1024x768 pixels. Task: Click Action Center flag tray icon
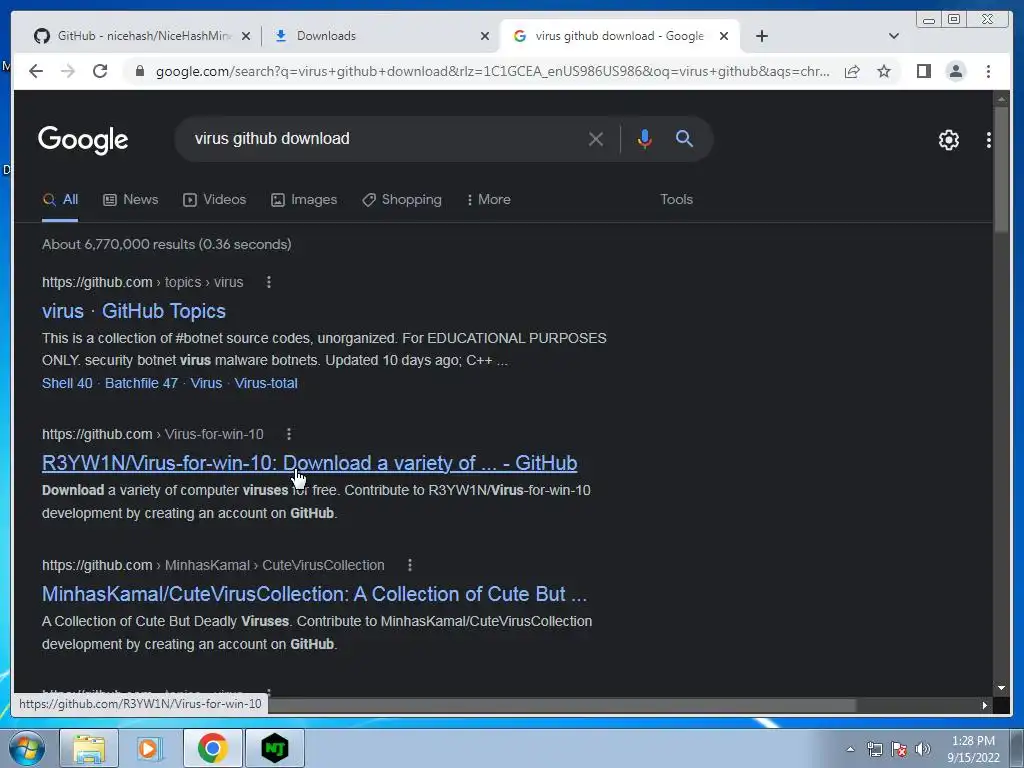click(x=899, y=749)
